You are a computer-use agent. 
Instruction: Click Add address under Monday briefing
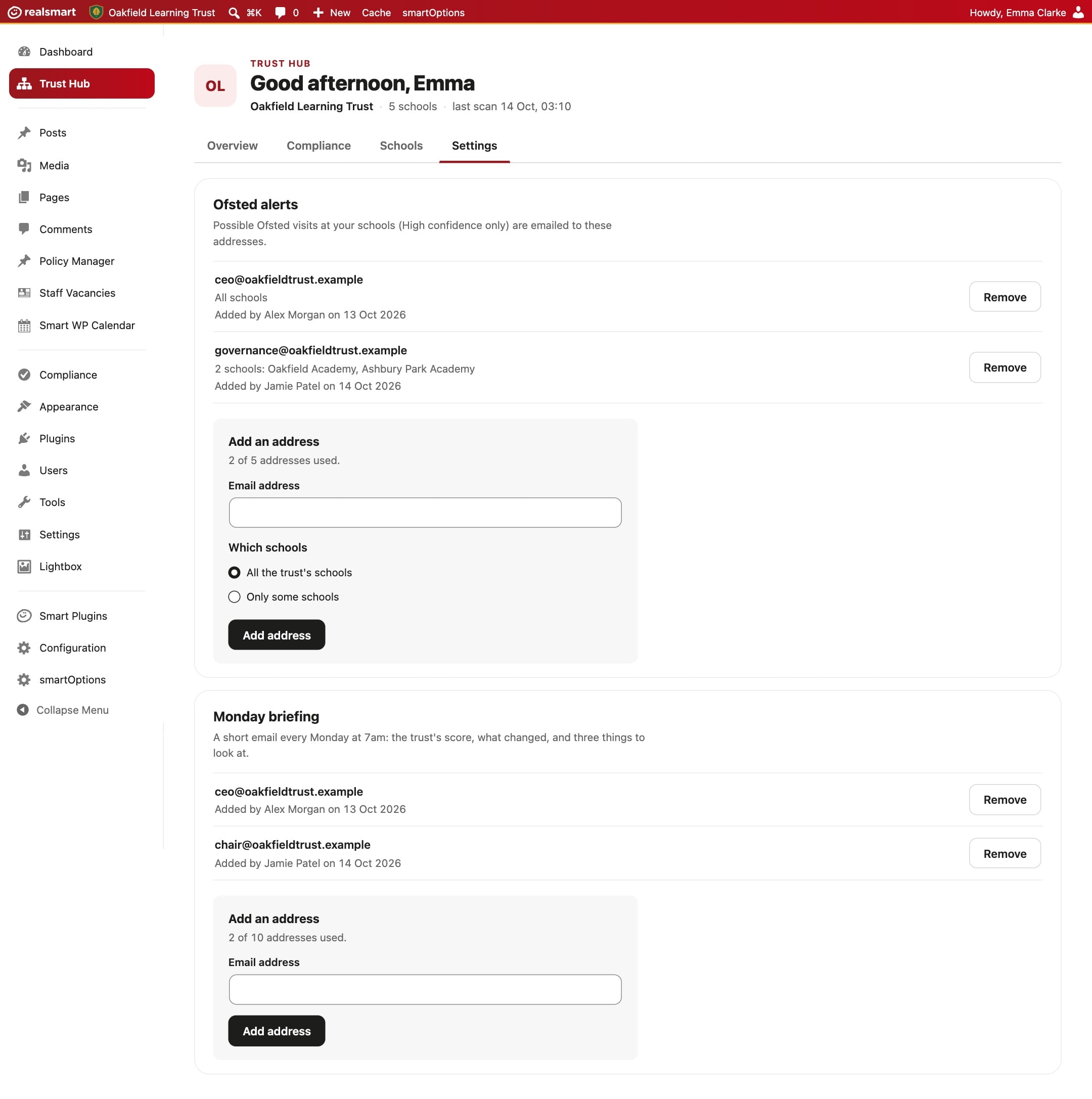coord(277,1031)
